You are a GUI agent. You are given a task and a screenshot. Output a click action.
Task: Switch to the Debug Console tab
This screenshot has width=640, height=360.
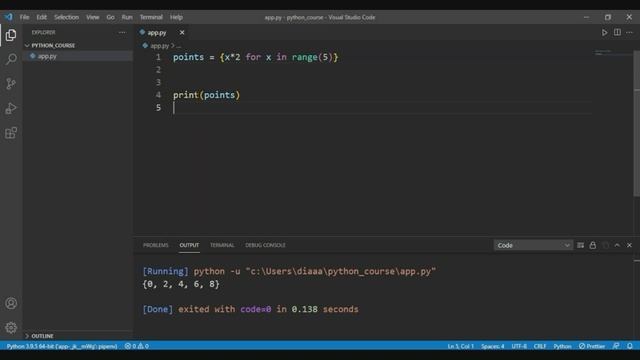(x=265, y=245)
